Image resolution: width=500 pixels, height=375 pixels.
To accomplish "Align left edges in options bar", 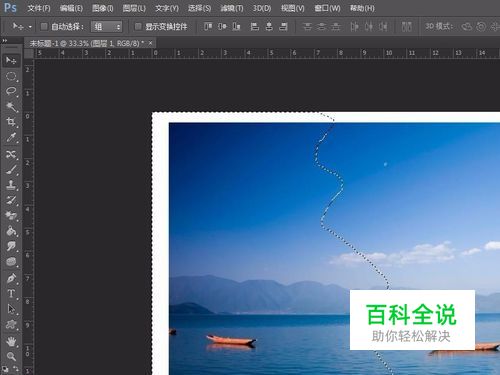I will point(255,26).
